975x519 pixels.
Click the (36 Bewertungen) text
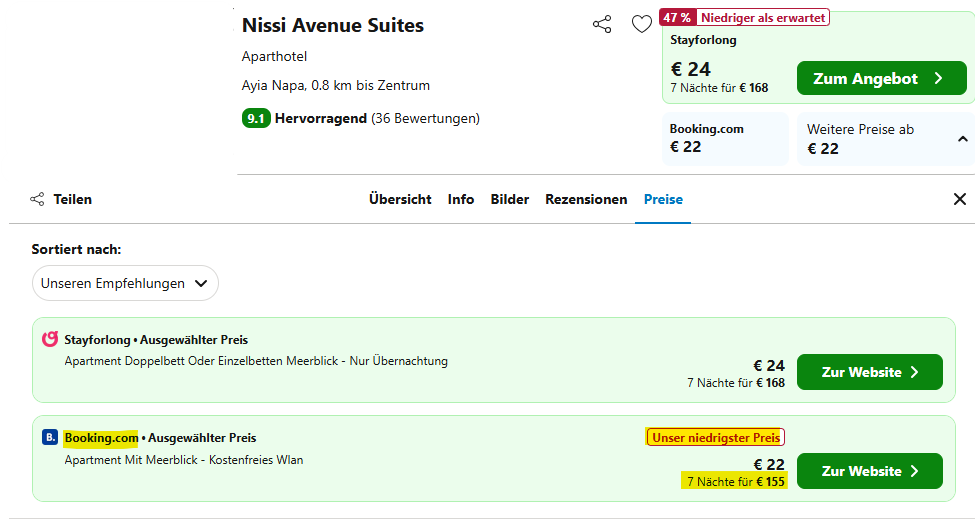click(425, 118)
